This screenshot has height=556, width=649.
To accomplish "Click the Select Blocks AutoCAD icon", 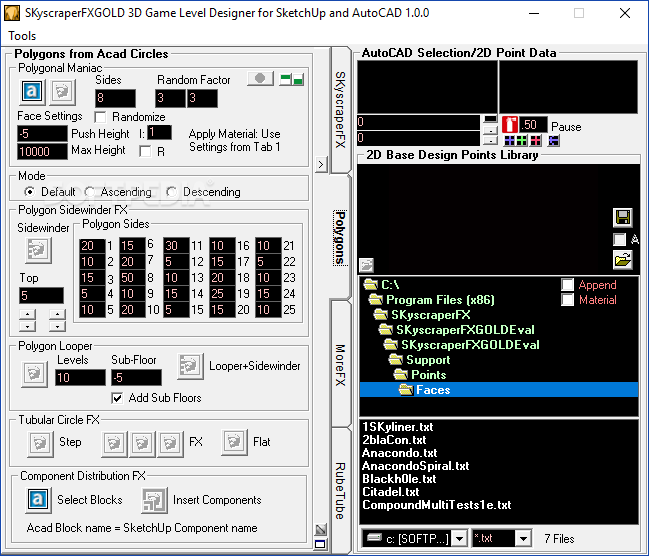I will [x=38, y=500].
